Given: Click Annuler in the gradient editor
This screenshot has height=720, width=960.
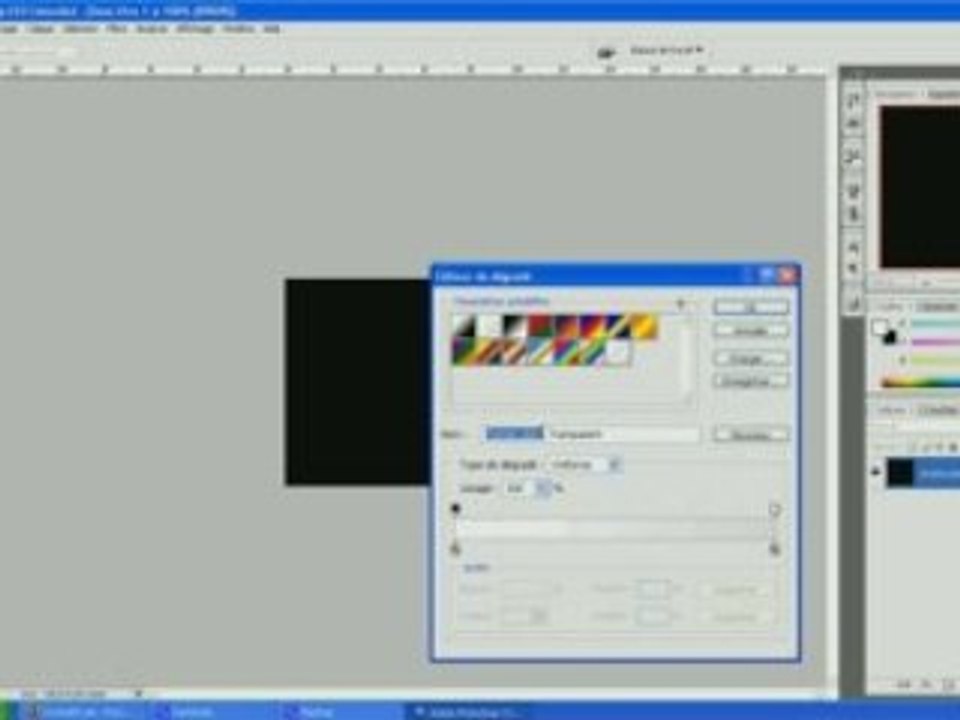Looking at the screenshot, I should click(751, 331).
